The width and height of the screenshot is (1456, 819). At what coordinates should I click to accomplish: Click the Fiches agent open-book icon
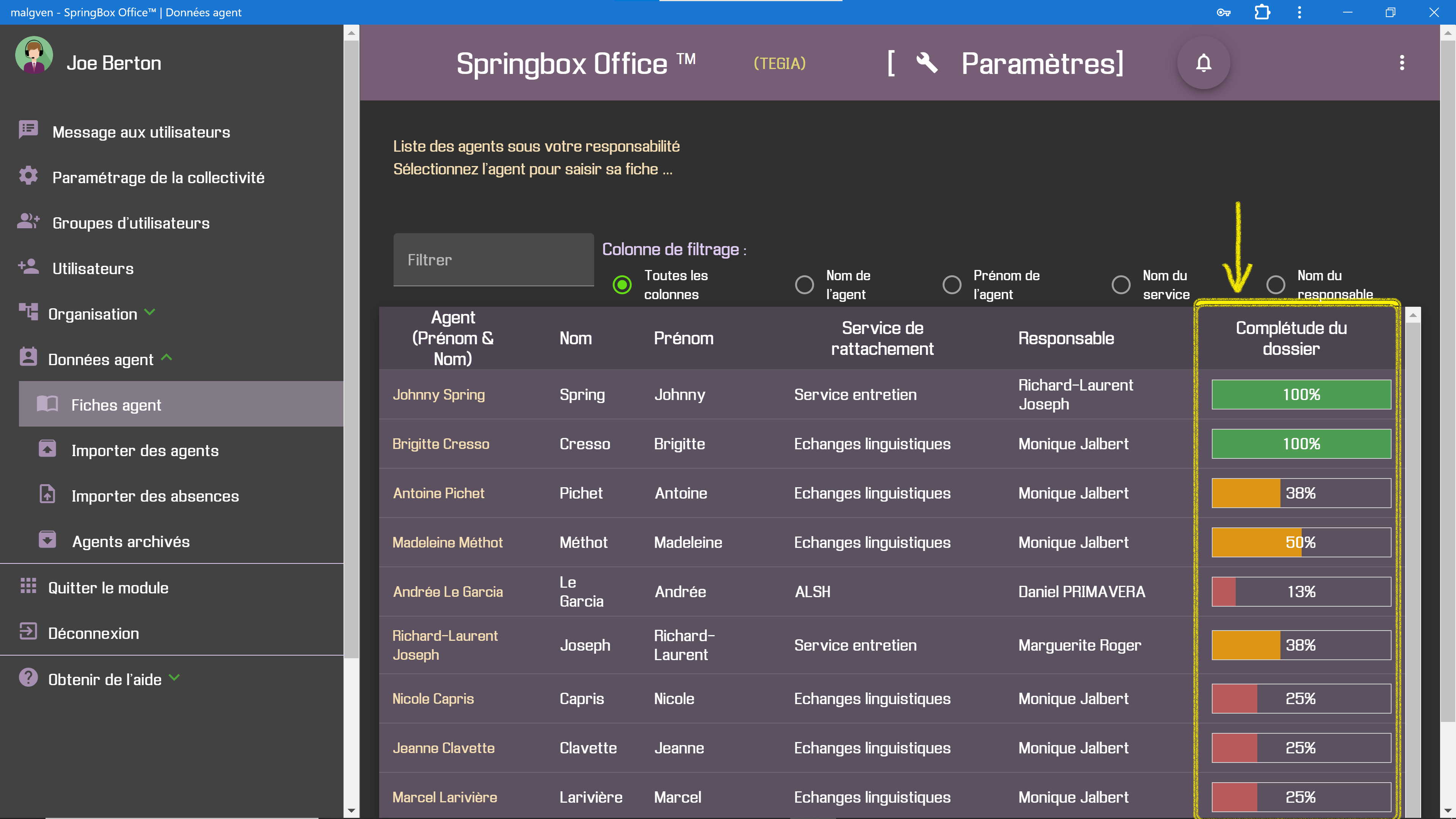[47, 403]
